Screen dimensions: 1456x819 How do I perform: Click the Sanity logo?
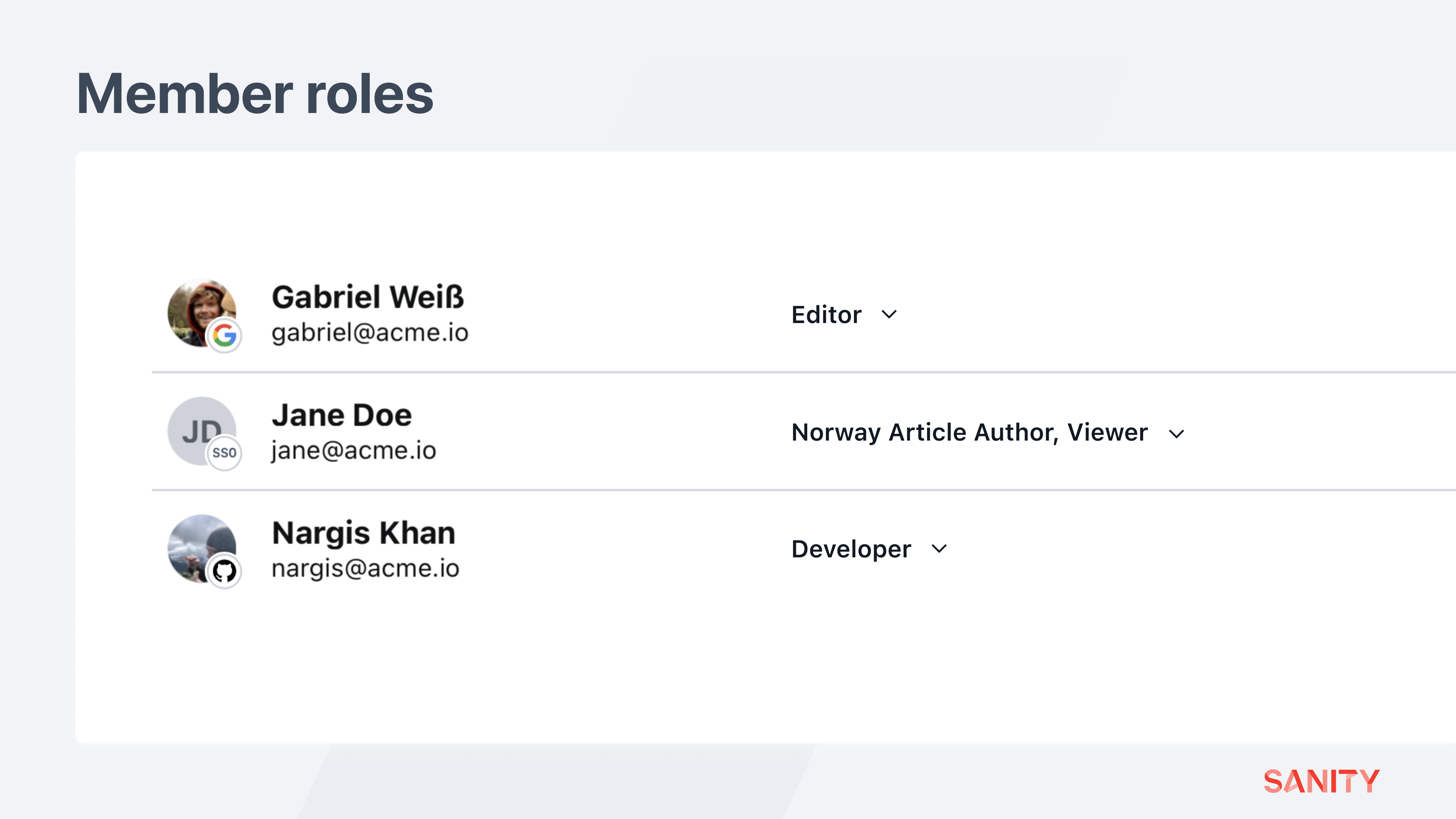click(1321, 781)
